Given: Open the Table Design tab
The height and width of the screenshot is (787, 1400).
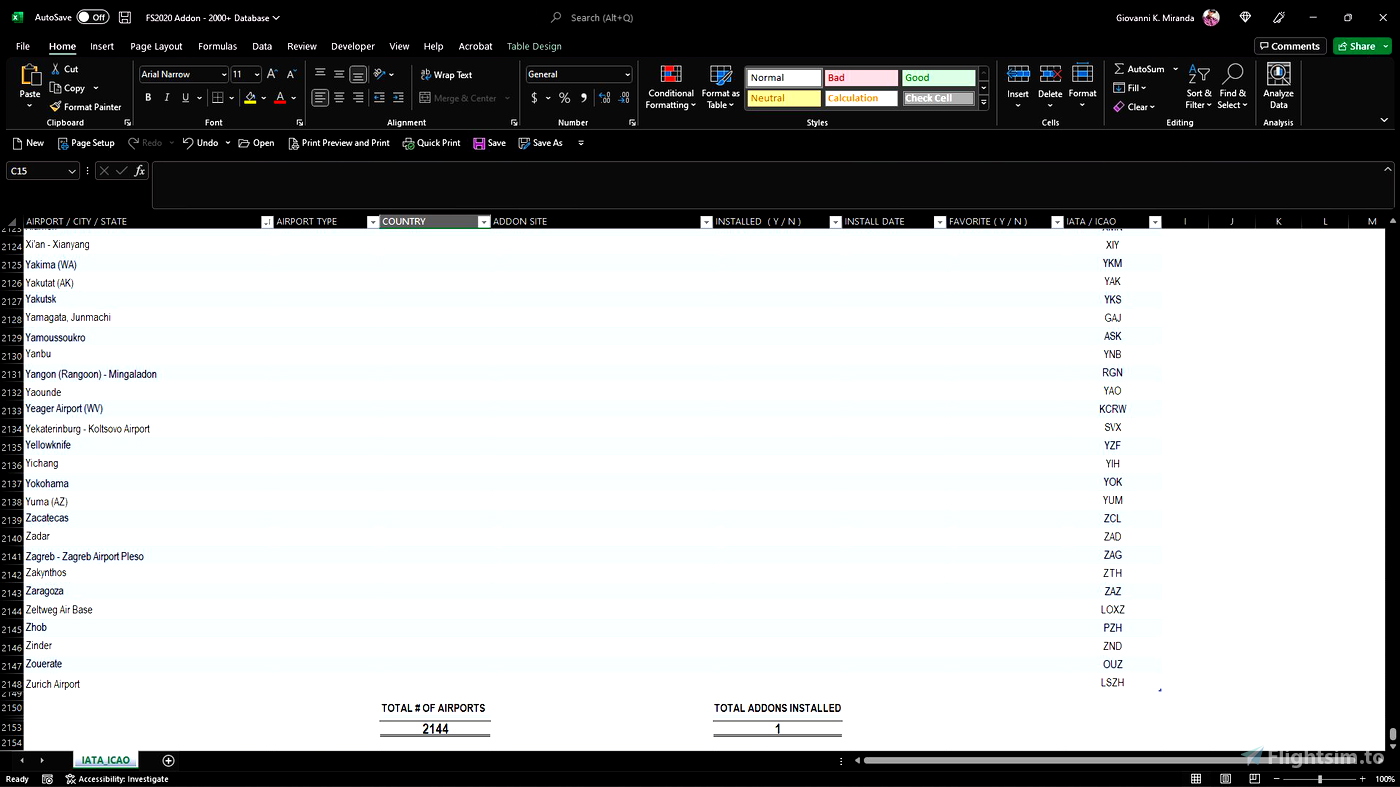Looking at the screenshot, I should pyautogui.click(x=534, y=46).
